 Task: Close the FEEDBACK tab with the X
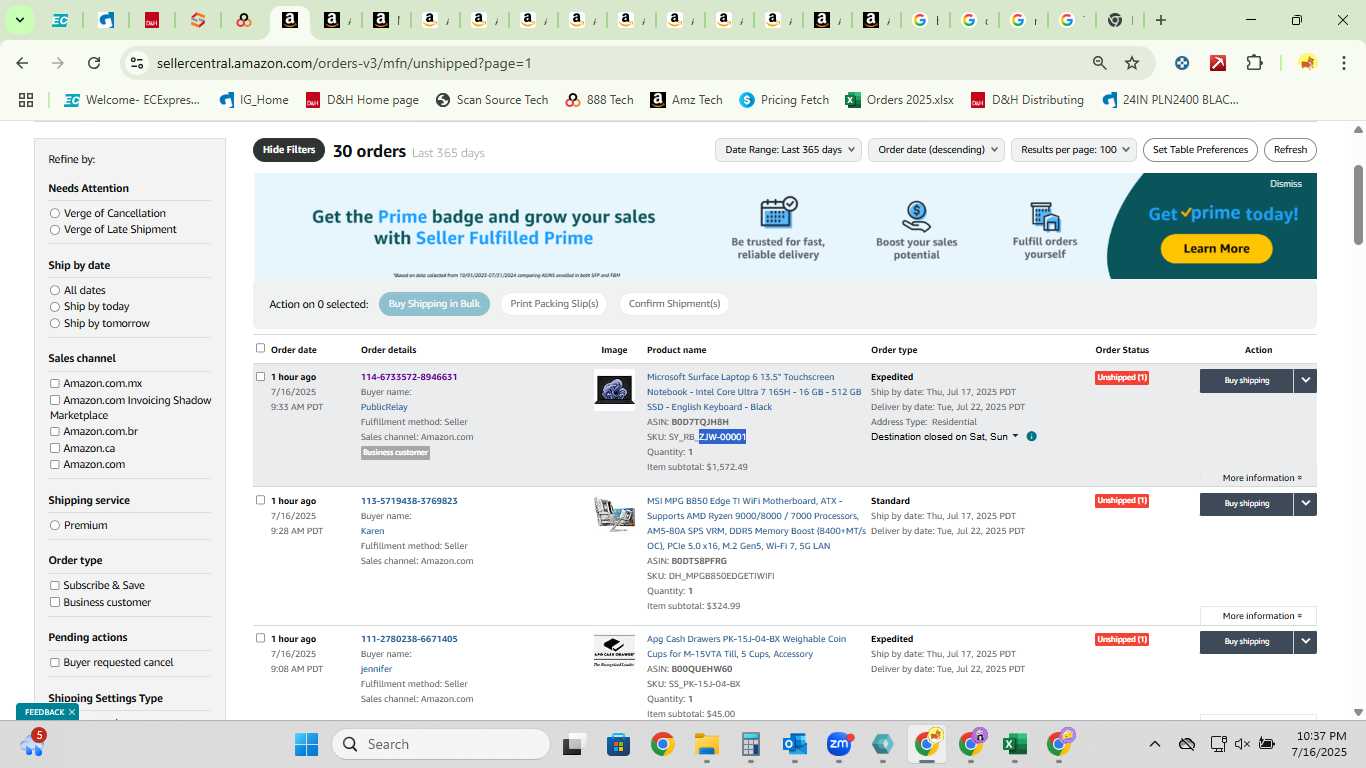coord(72,712)
